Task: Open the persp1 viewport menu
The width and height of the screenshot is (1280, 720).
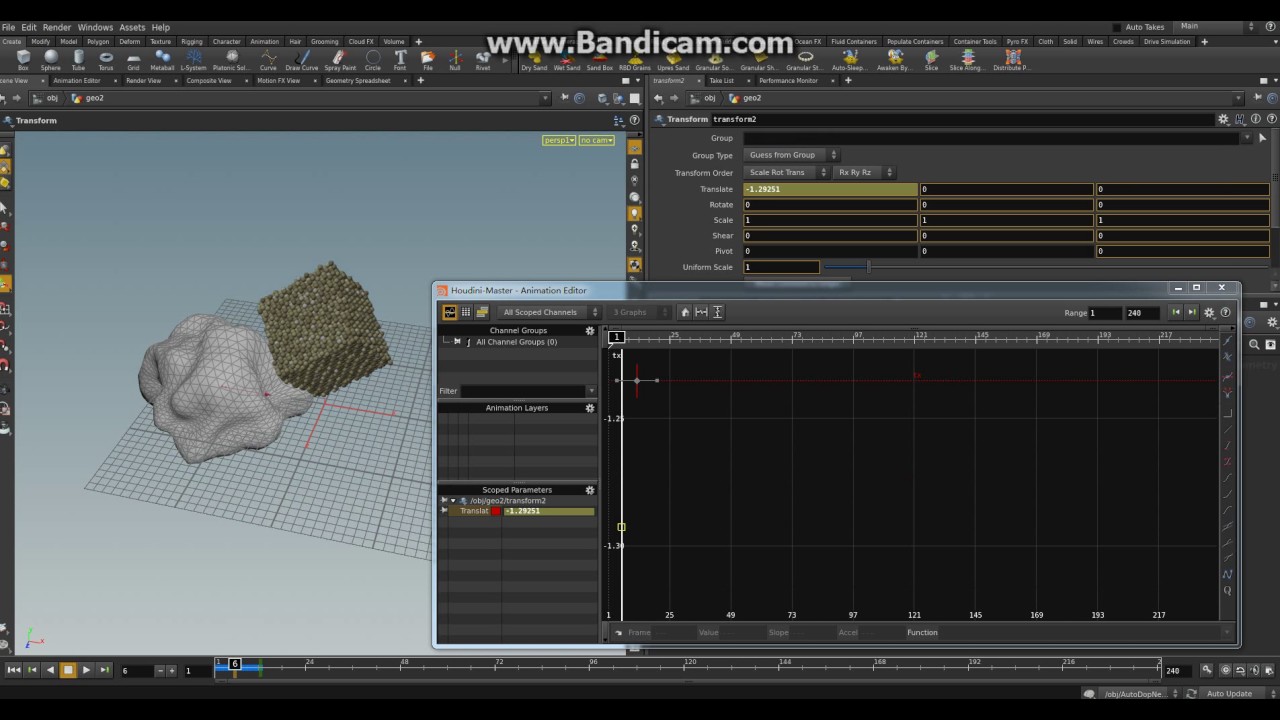Action: [x=559, y=140]
